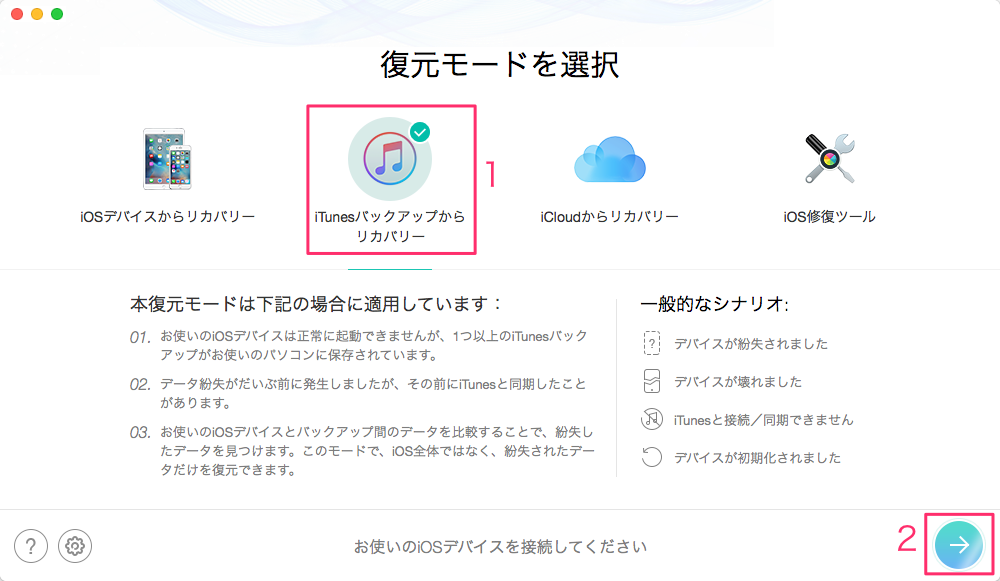Maximize the window with green button
Viewport: 1000px width, 581px height.
pyautogui.click(x=57, y=14)
